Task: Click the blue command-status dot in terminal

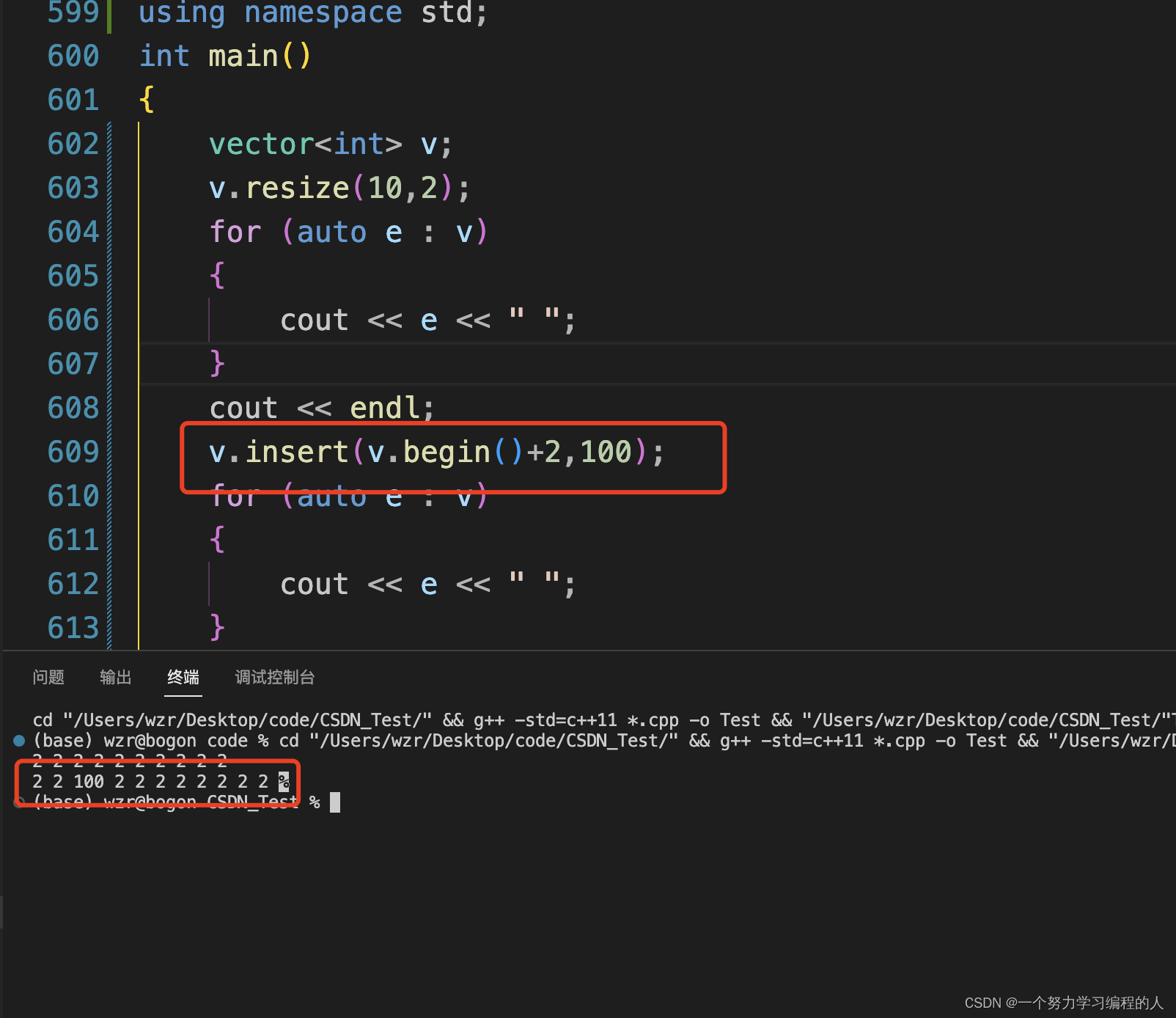Action: (x=20, y=741)
